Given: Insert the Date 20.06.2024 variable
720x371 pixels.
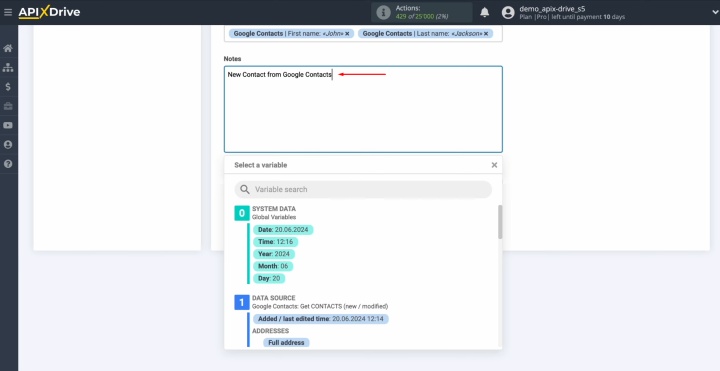Looking at the screenshot, I should [x=283, y=230].
